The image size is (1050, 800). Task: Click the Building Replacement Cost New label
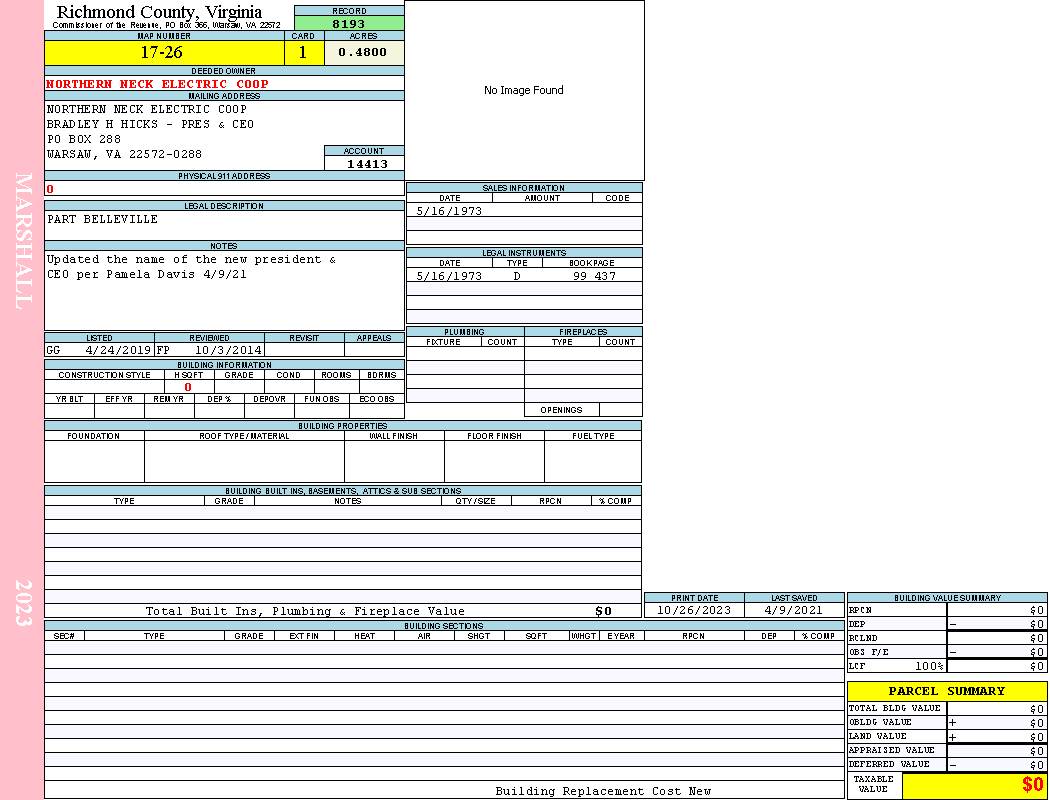603,791
